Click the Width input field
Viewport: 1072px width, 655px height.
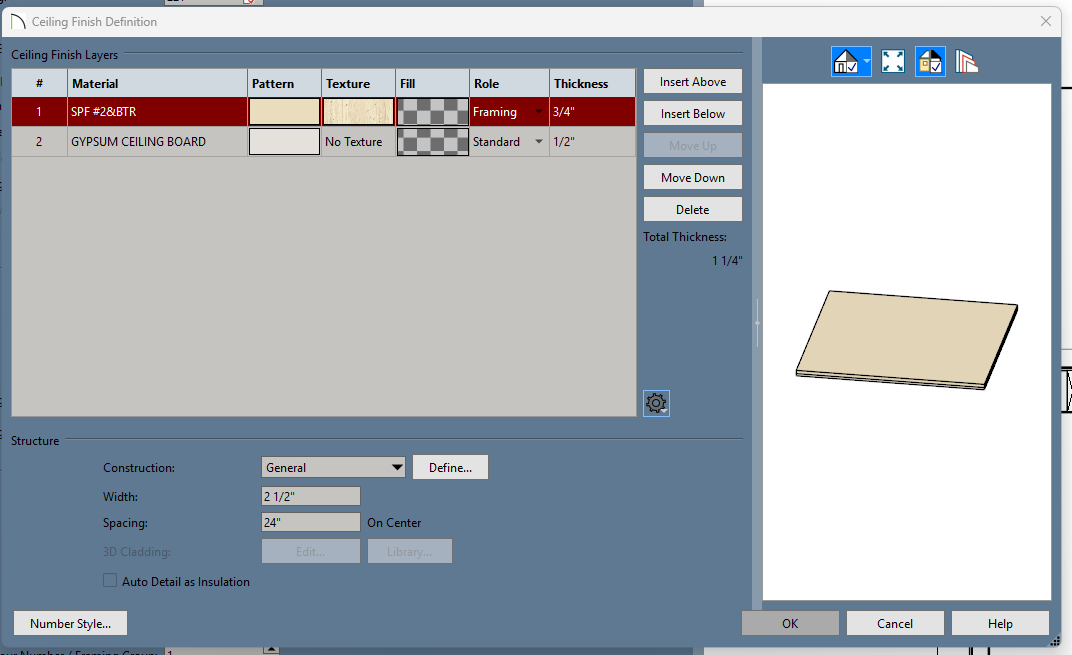click(310, 496)
